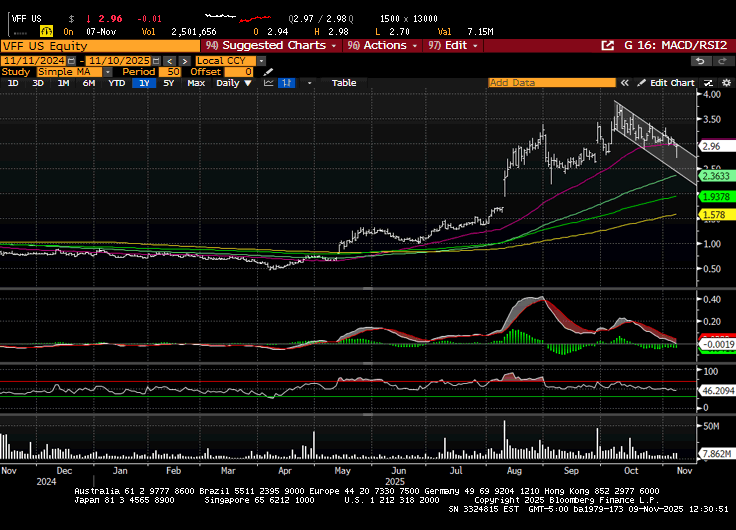736x530 pixels.
Task: Click the Offset input field
Action: click(x=239, y=72)
